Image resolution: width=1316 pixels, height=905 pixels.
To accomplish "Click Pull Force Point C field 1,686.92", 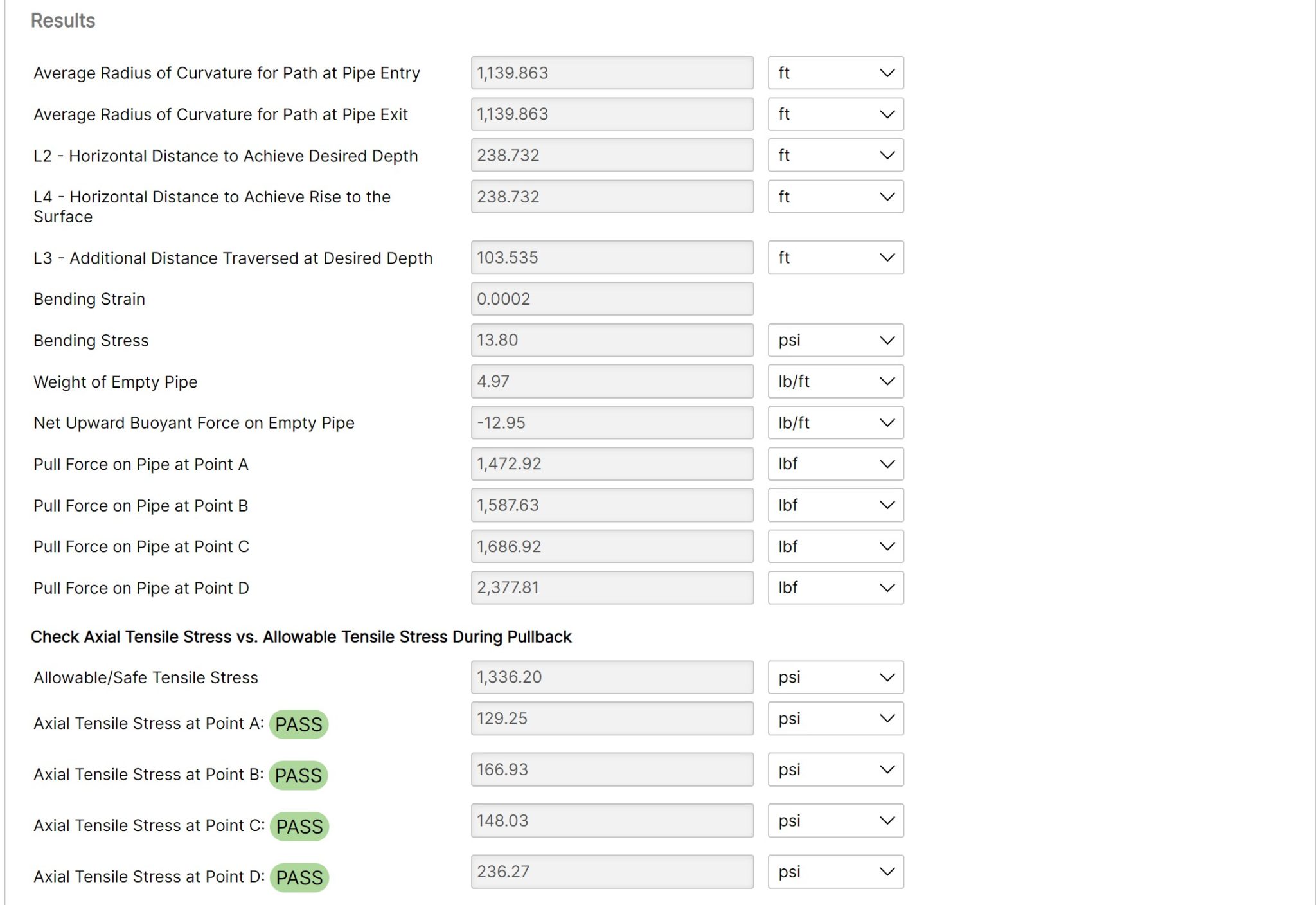I will coord(612,546).
